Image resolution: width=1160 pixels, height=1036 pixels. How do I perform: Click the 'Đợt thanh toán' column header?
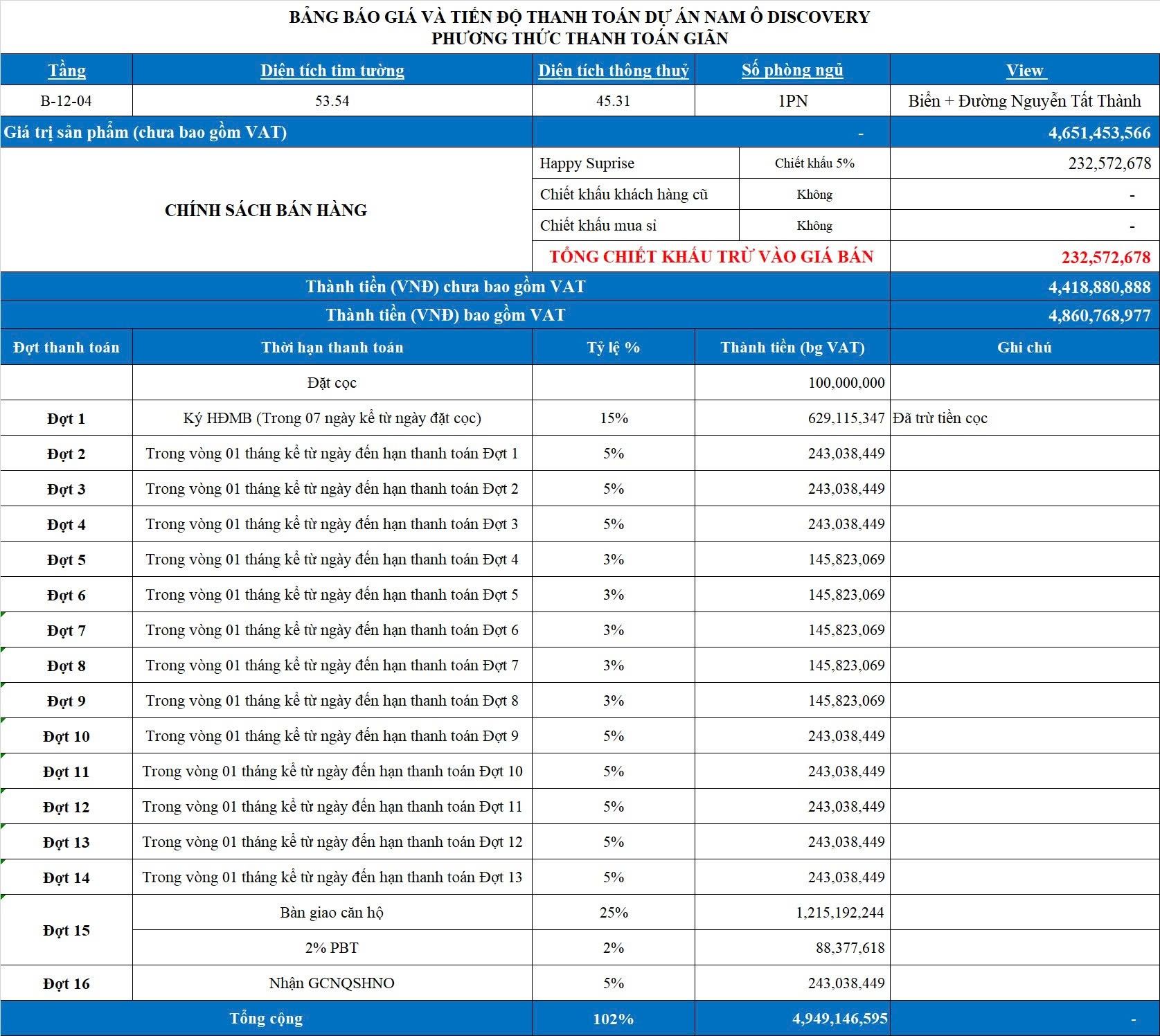[x=66, y=347]
